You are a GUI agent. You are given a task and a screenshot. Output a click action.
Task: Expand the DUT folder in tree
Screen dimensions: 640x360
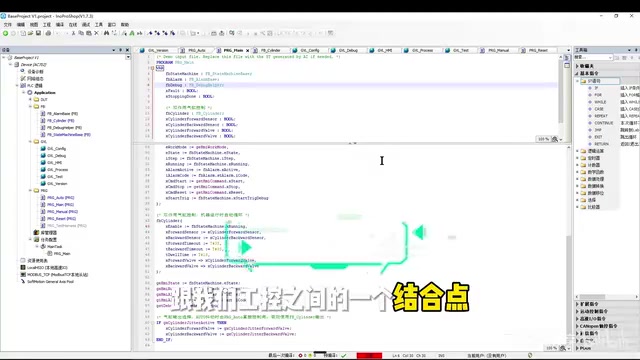coord(30,100)
